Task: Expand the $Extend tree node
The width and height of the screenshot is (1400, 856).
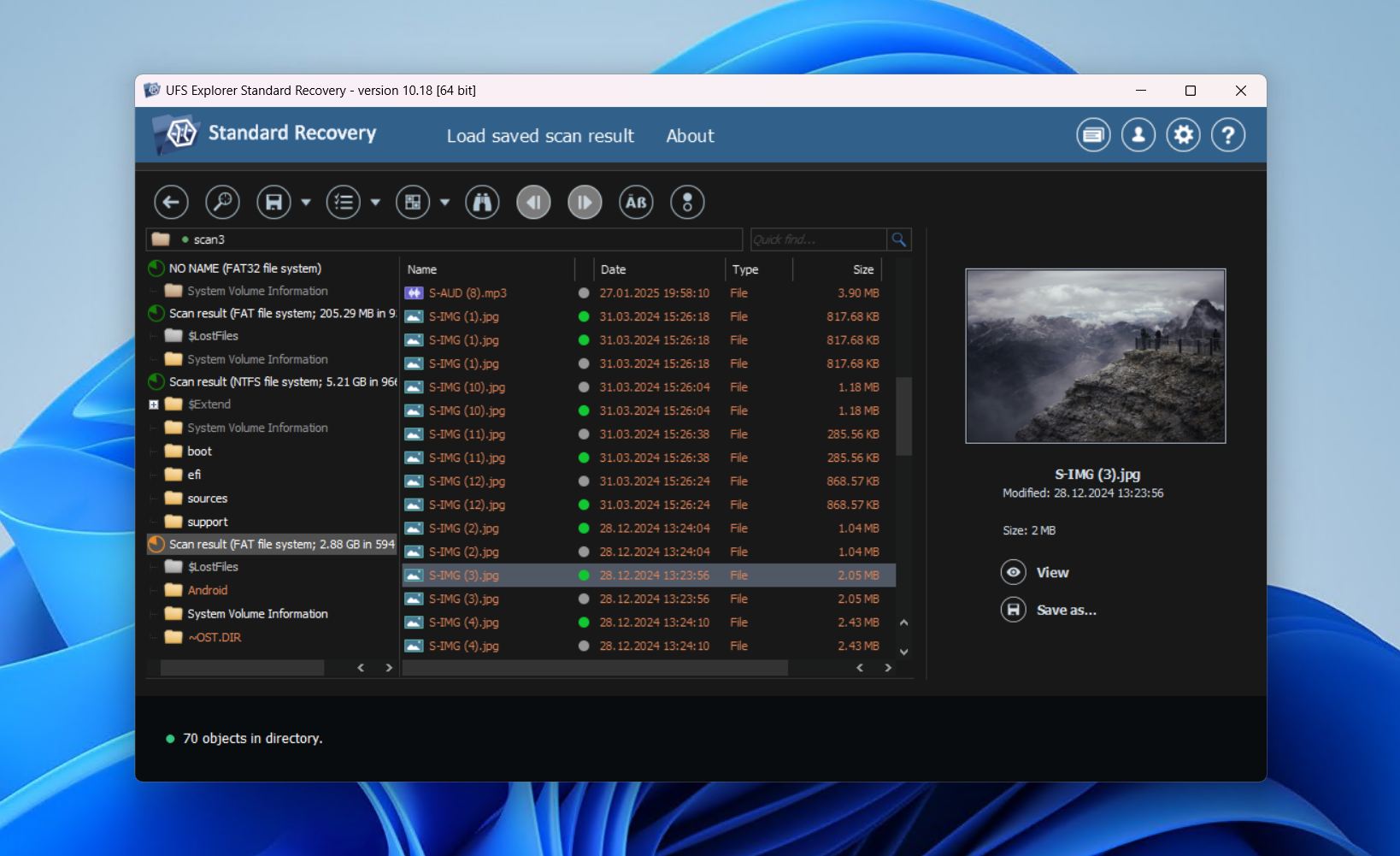Action: coord(154,404)
